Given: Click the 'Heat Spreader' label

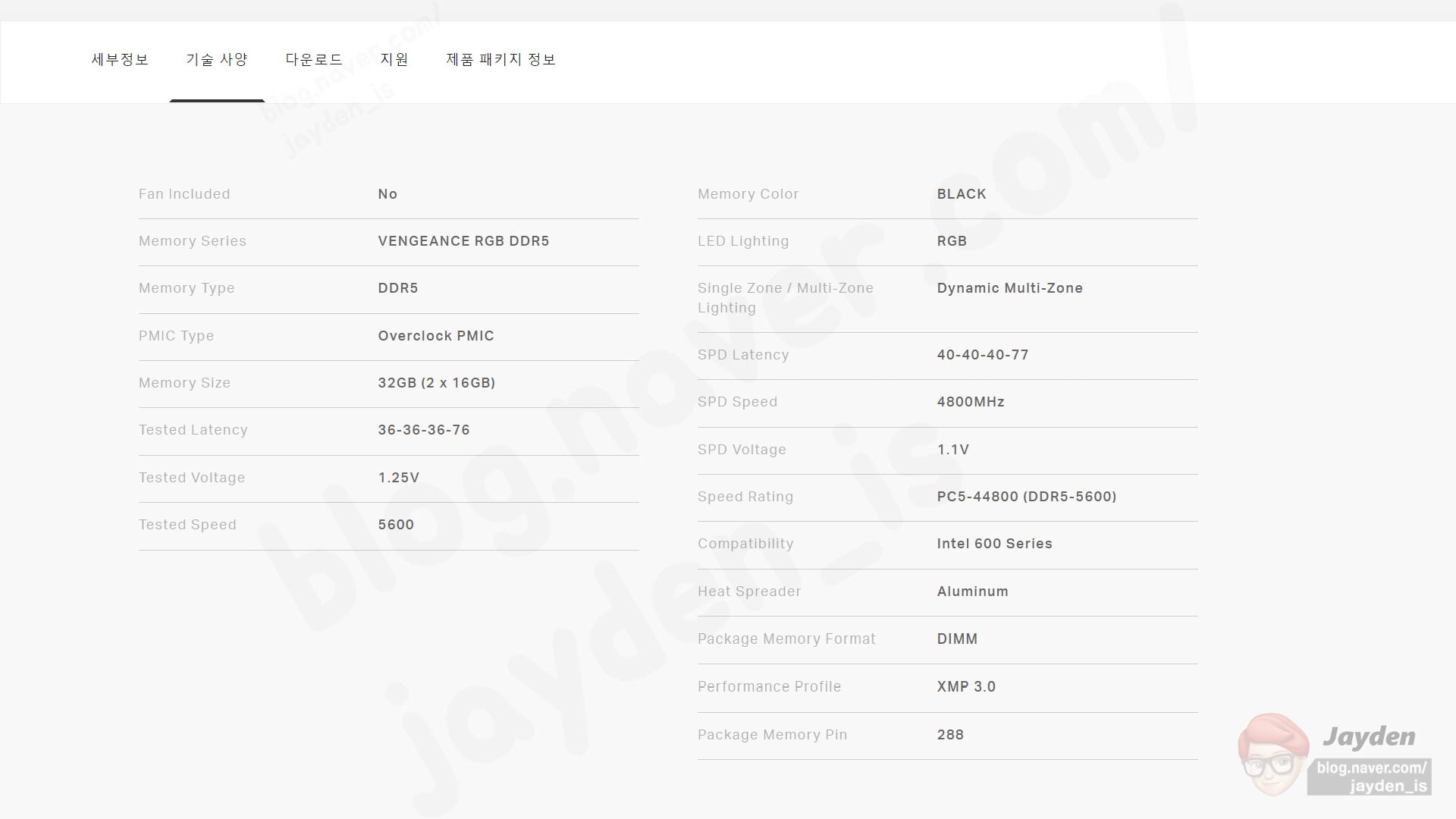Looking at the screenshot, I should (x=749, y=591).
